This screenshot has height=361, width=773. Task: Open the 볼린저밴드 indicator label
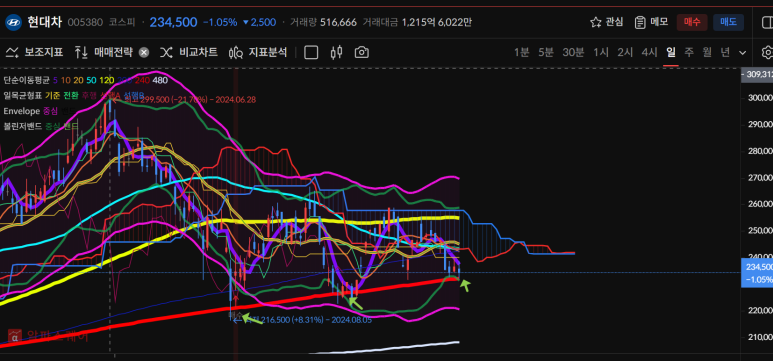click(x=23, y=126)
